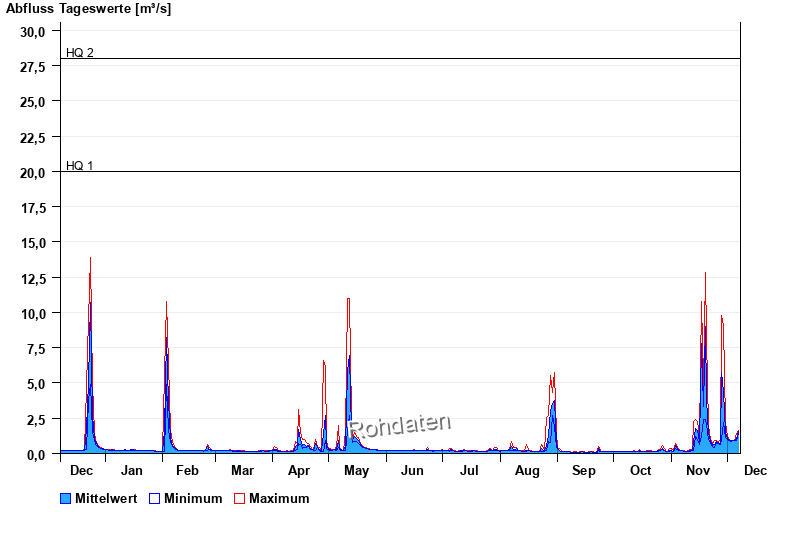The height and width of the screenshot is (550, 800).
Task: Click the HQ 1 threshold label
Action: [80, 165]
